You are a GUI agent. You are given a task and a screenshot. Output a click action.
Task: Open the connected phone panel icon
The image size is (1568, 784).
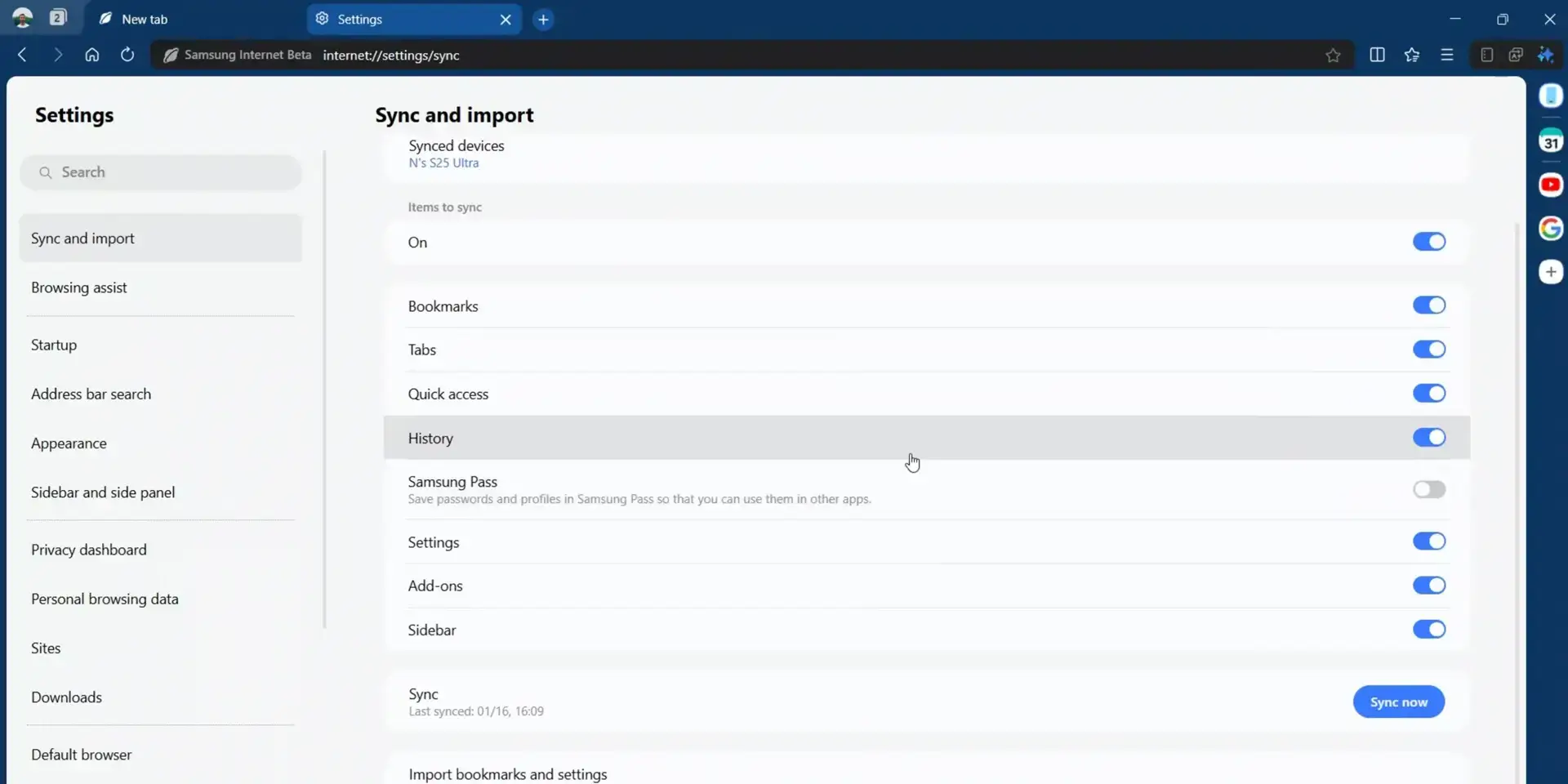pyautogui.click(x=1551, y=96)
